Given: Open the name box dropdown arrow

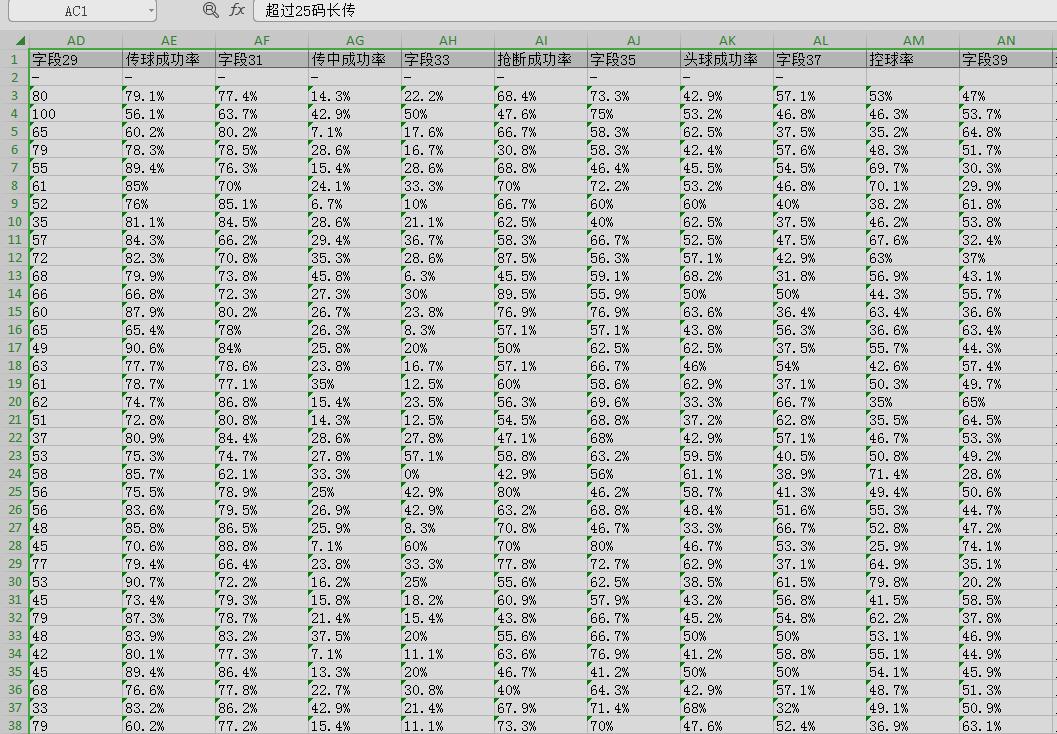Looking at the screenshot, I should [x=151, y=11].
